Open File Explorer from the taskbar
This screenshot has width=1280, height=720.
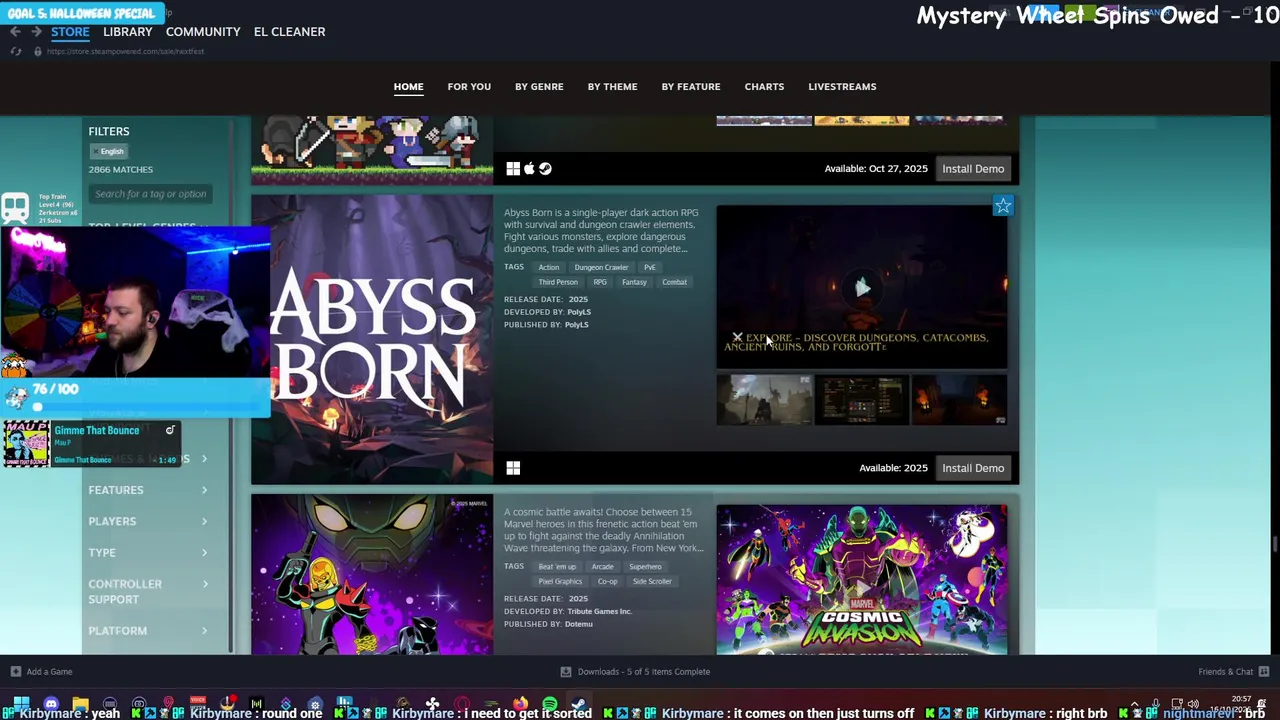(x=80, y=704)
